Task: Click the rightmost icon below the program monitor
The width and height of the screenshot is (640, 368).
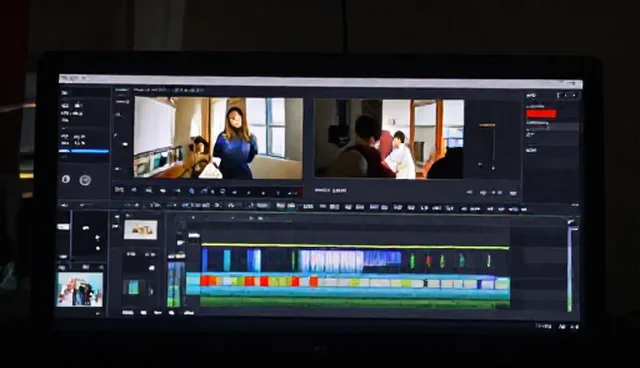Action: (x=513, y=193)
